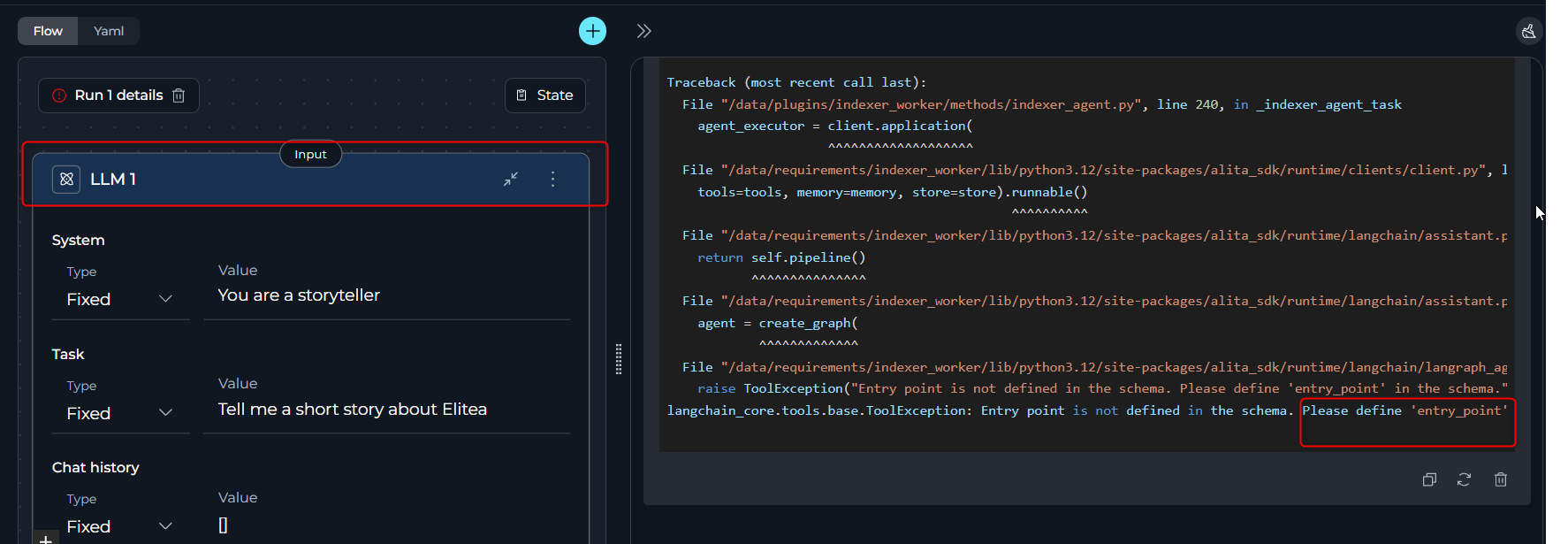Click the Task value text field
Screen dimensions: 1568x544
coord(386,410)
